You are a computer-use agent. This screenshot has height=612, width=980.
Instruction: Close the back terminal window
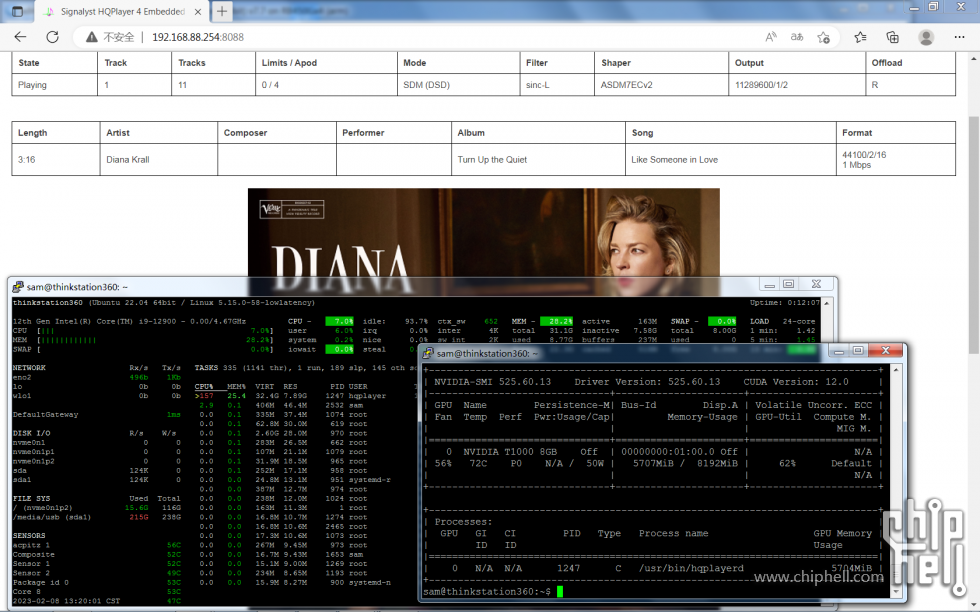click(x=816, y=284)
